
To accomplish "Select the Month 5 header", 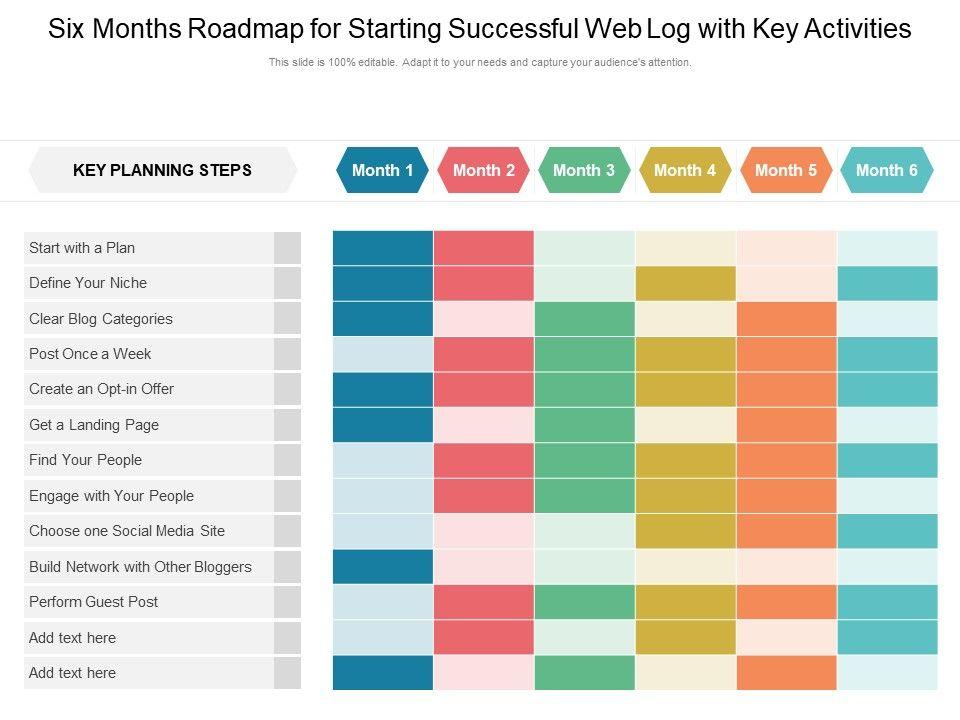I will 786,170.
